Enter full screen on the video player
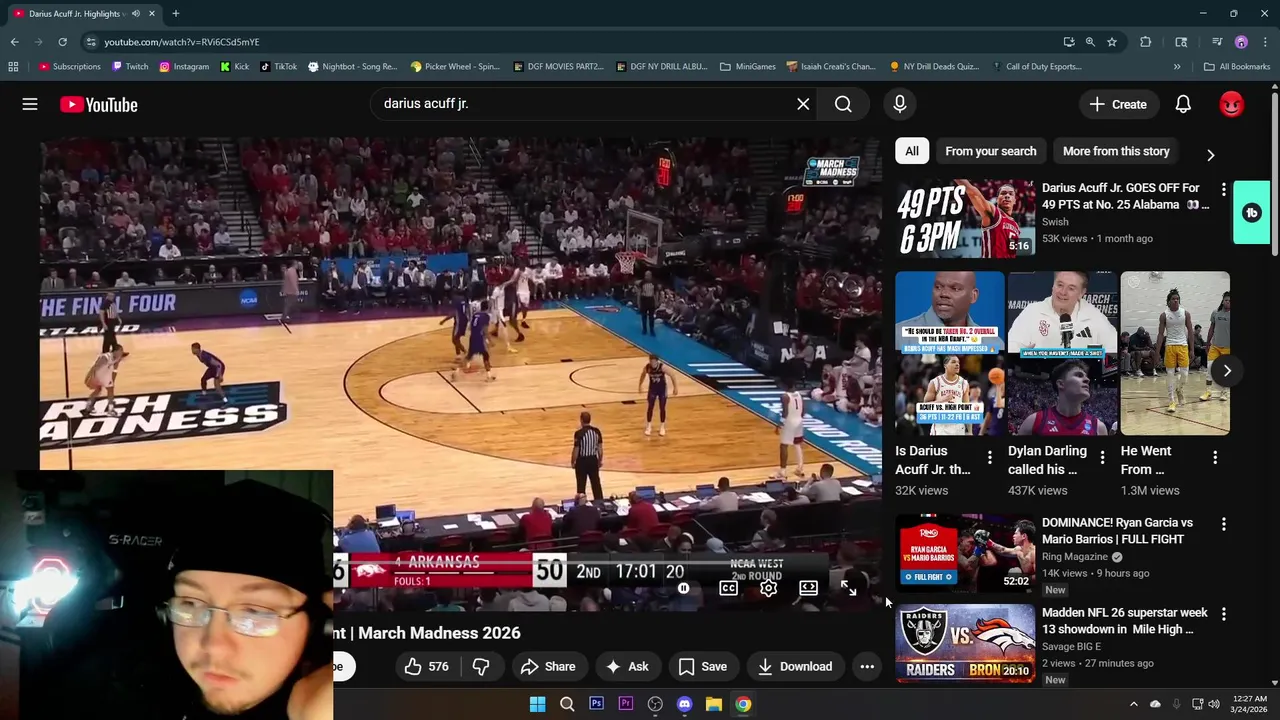Screen dimensions: 1280x720 point(848,588)
